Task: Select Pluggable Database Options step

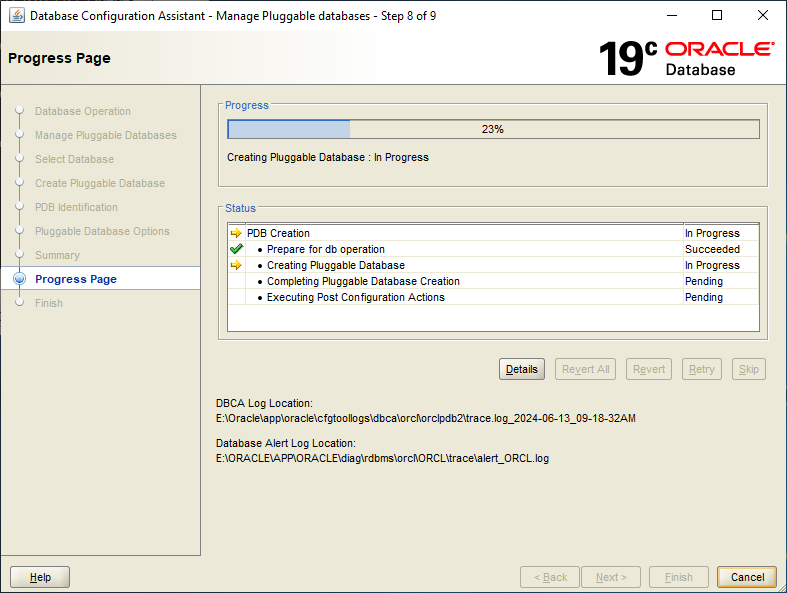Action: pyautogui.click(x=102, y=231)
